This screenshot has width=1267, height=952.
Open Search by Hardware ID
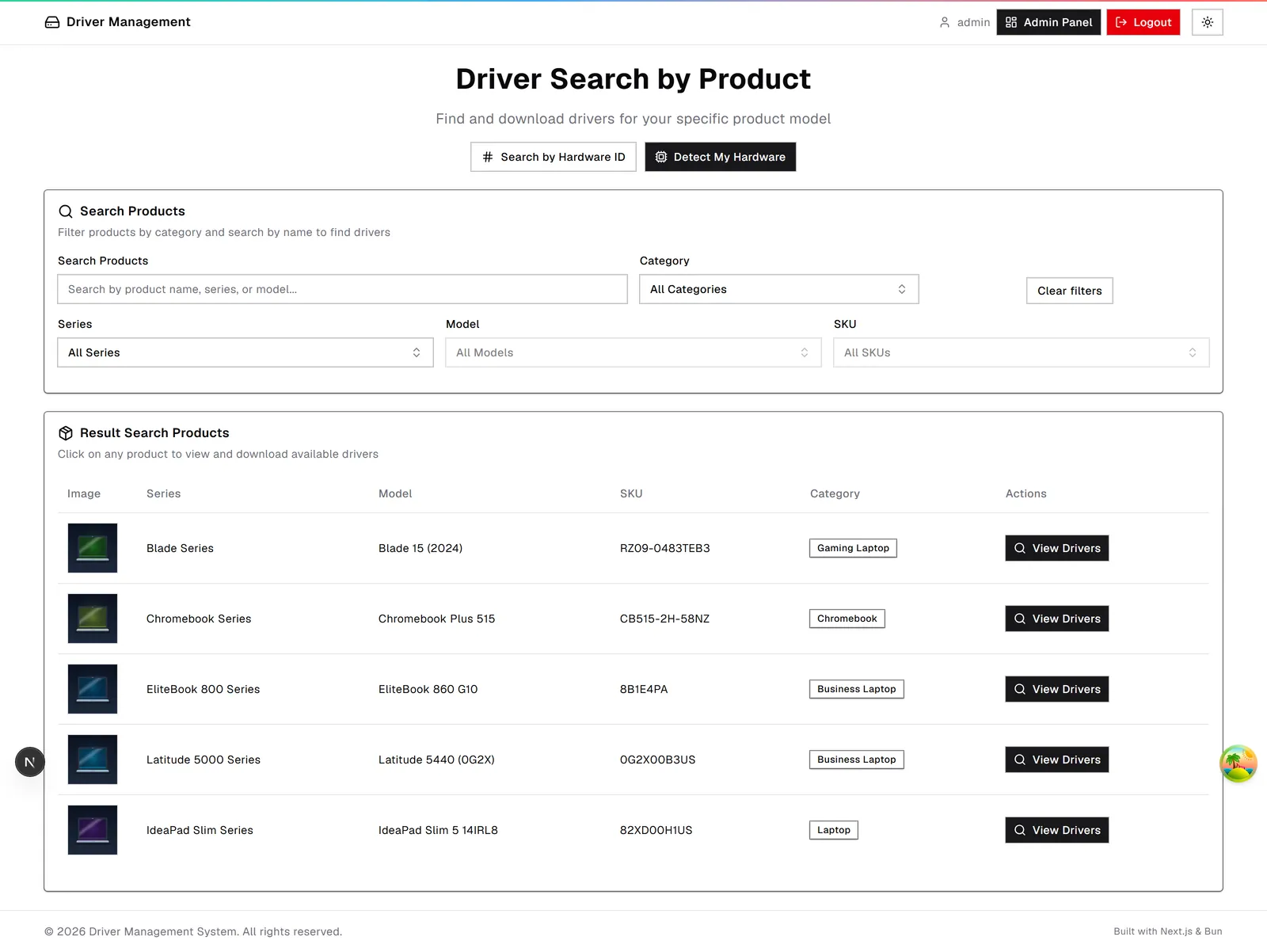tap(554, 157)
